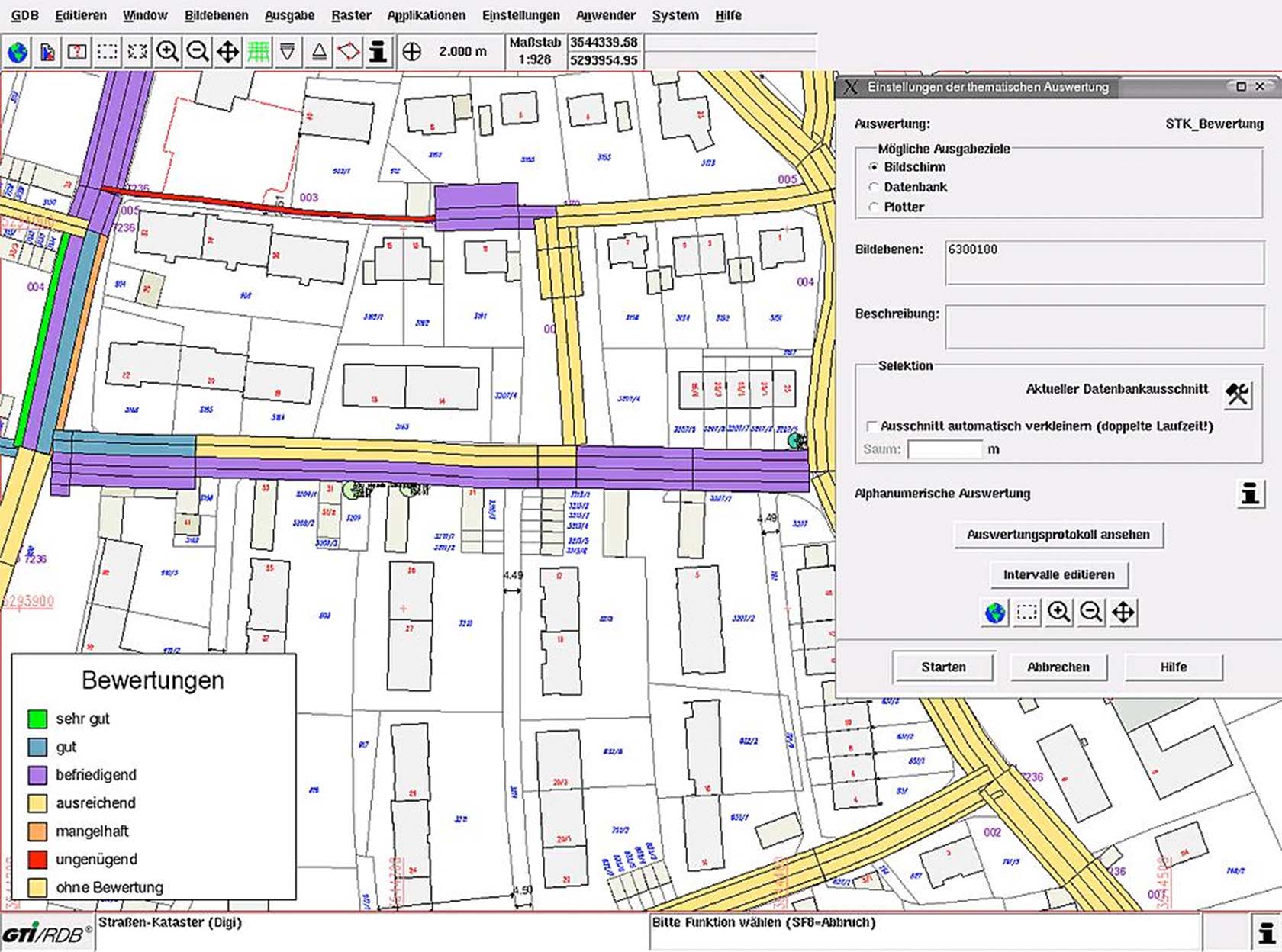Toggle the green raster grid display
Screen dimensions: 1282x952
tap(258, 52)
